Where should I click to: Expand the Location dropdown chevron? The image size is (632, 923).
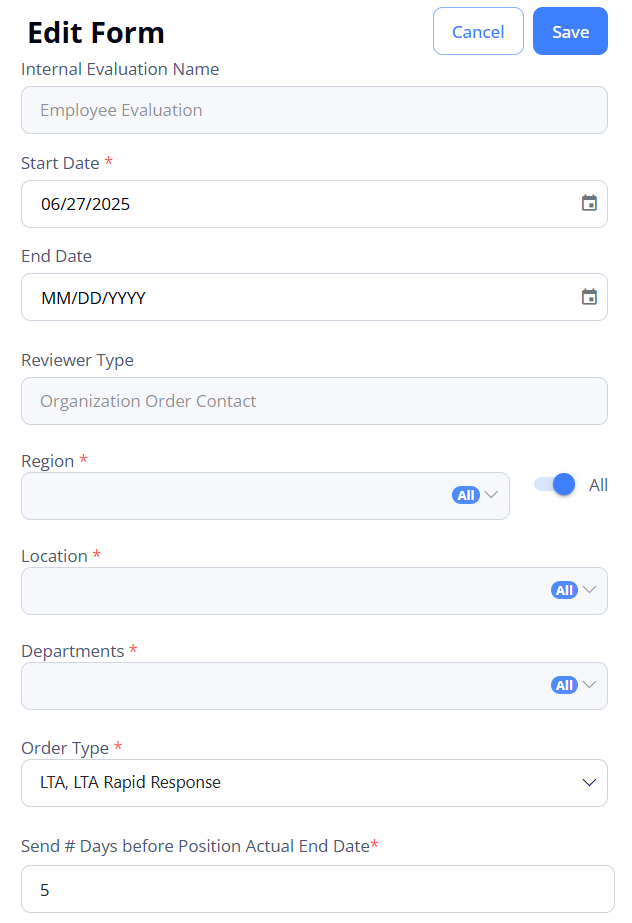(590, 590)
